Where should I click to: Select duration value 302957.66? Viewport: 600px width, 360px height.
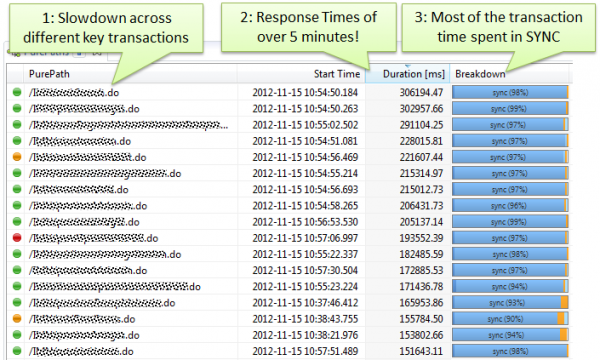[x=421, y=109]
